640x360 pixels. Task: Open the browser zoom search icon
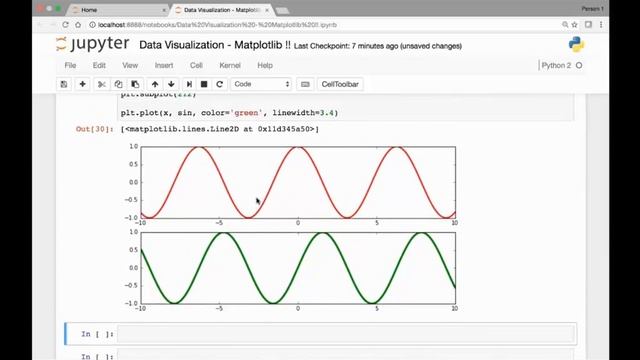click(x=565, y=25)
